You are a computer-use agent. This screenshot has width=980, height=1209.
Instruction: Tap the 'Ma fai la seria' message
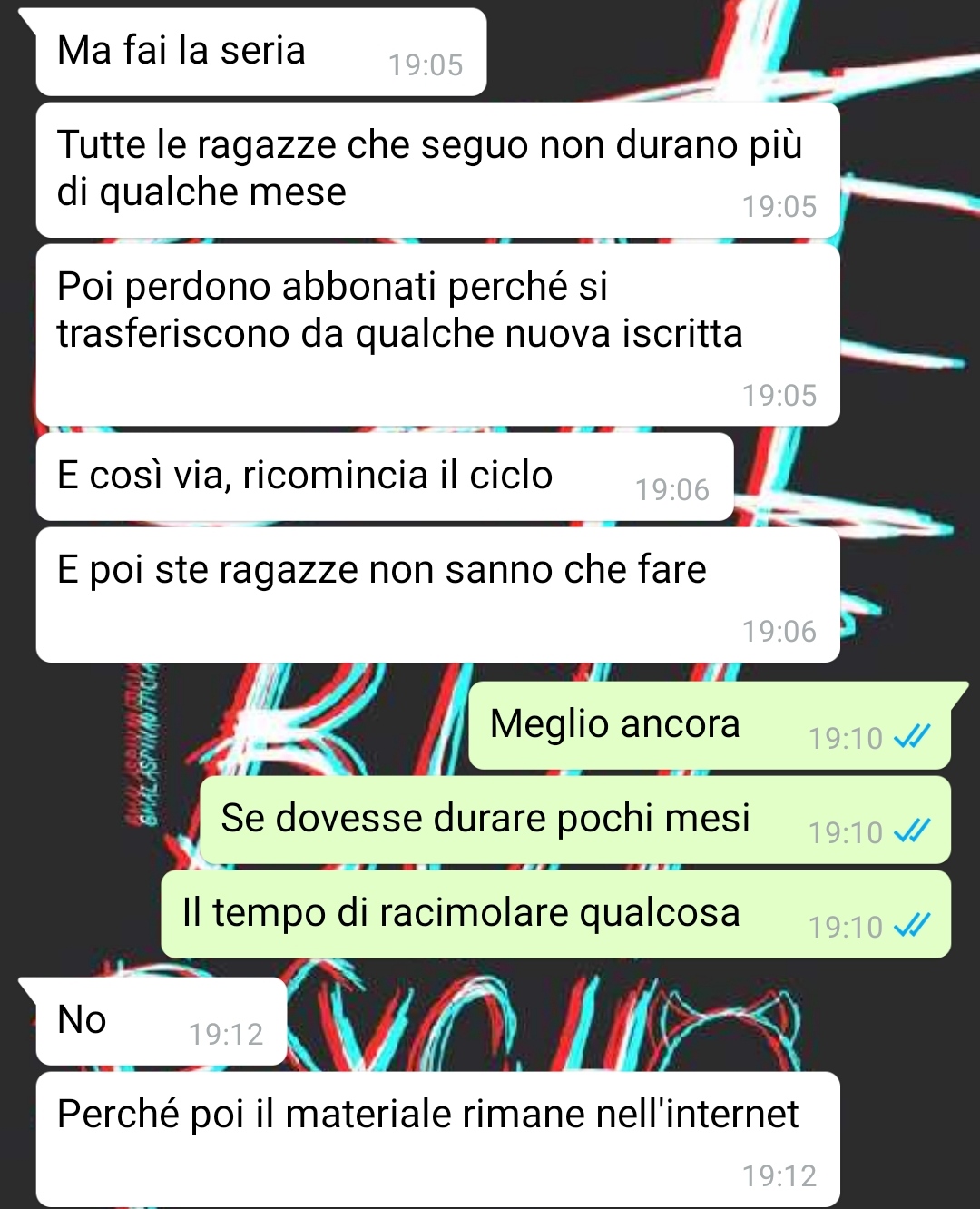pyautogui.click(x=261, y=52)
